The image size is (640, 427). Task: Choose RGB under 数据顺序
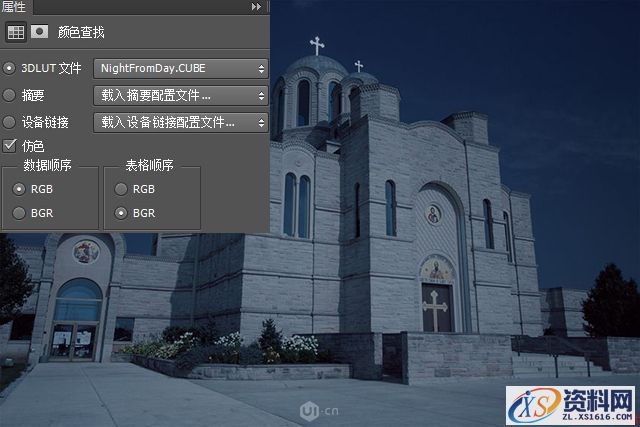(x=19, y=189)
